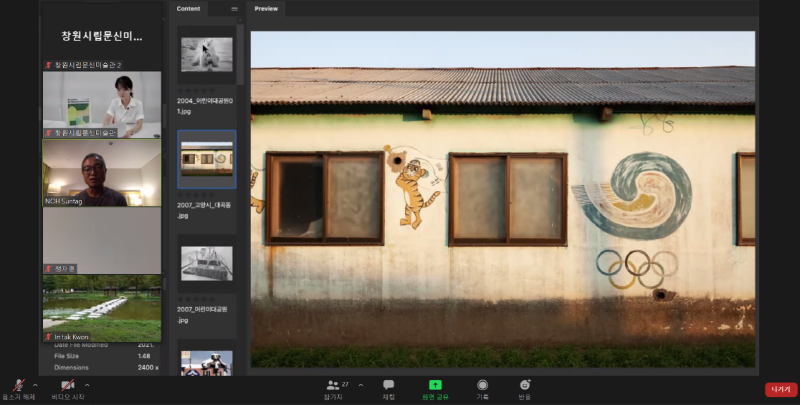The height and width of the screenshot is (405, 800).
Task: Click the record button
Action: 482,390
